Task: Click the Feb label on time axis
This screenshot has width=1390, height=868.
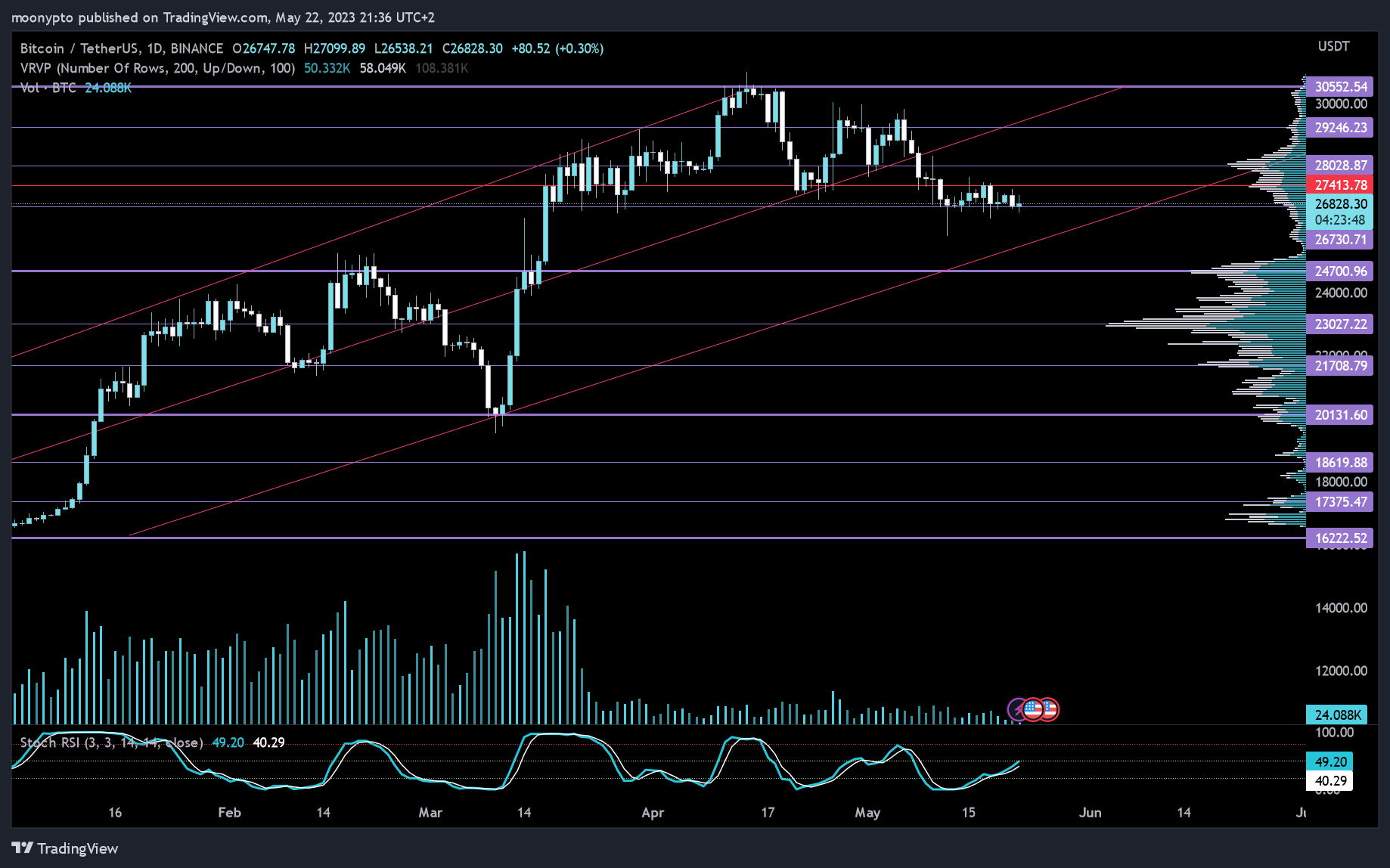Action: point(229,813)
